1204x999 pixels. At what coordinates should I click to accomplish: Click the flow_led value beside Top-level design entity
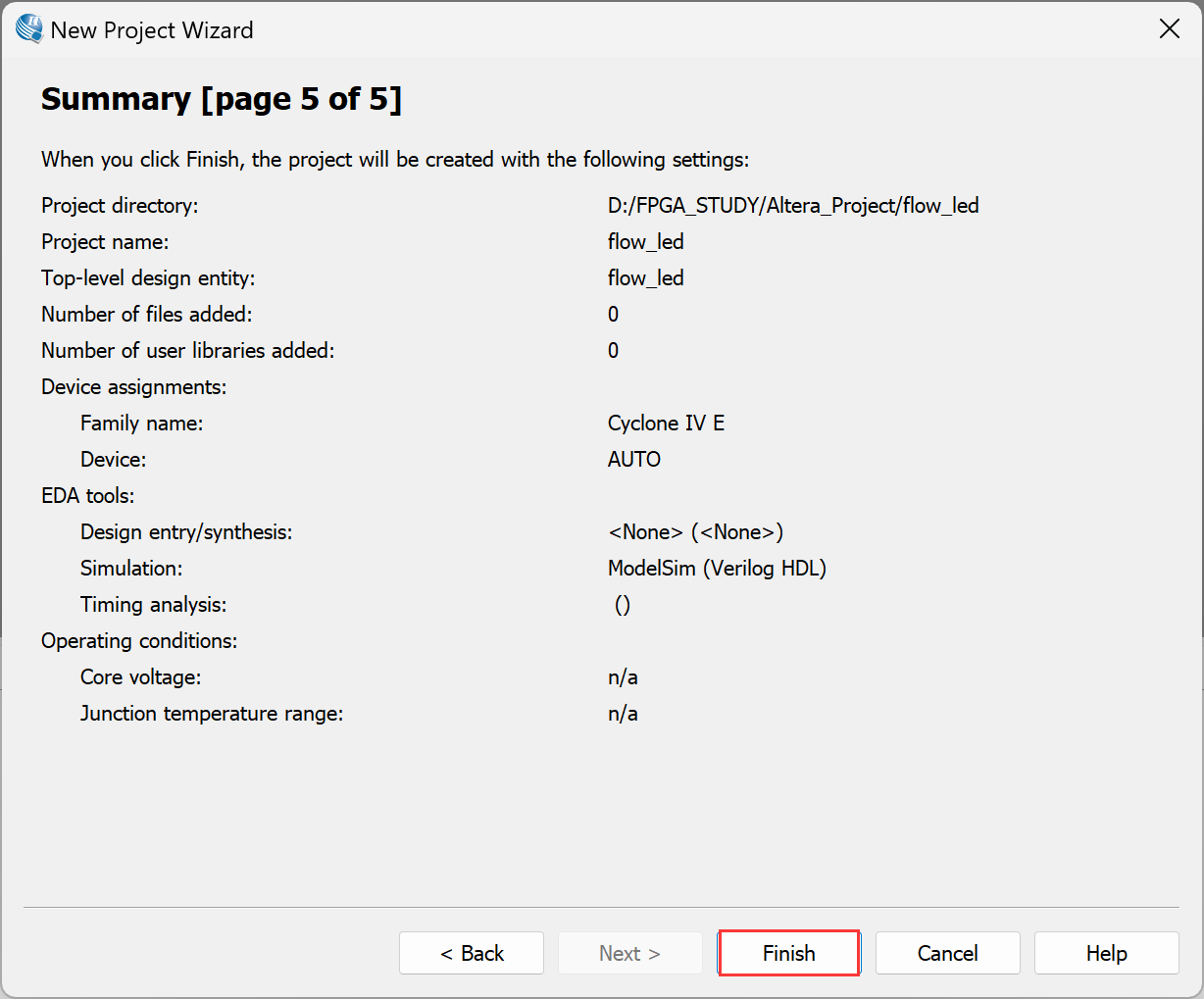645,278
